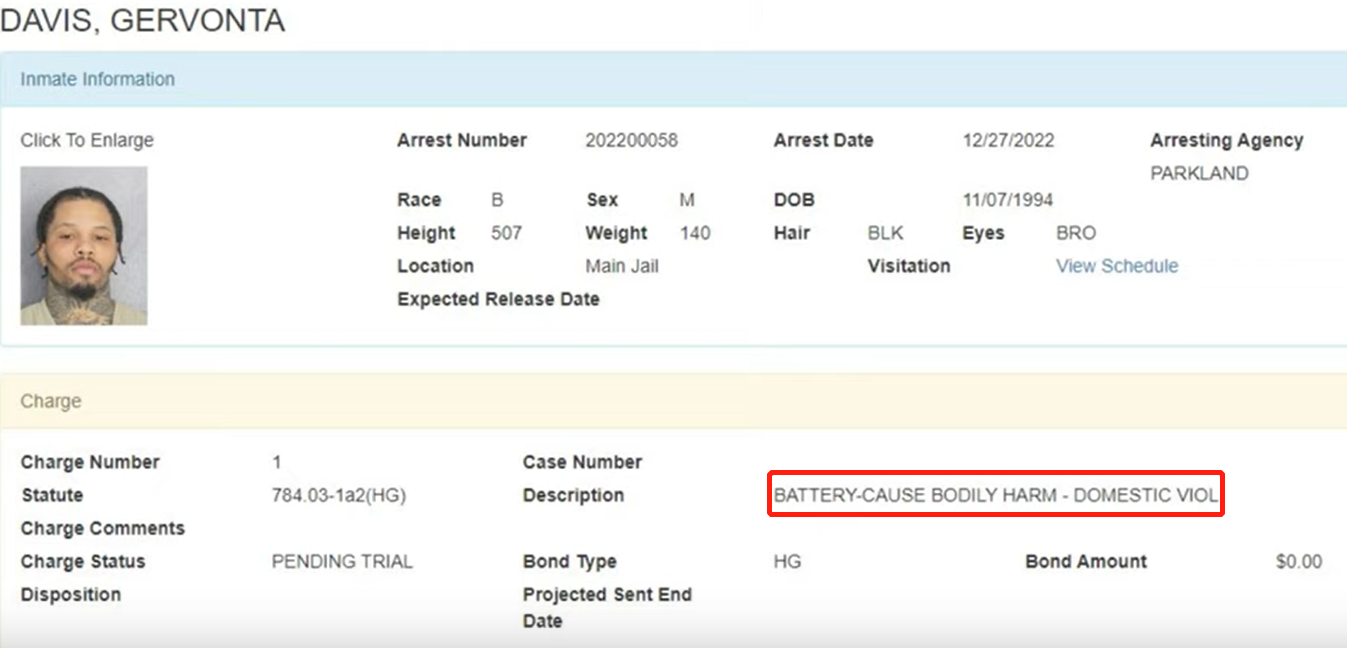Screen dimensions: 1347x648
Task: Click the bond amount $0.00
Action: tap(1299, 562)
